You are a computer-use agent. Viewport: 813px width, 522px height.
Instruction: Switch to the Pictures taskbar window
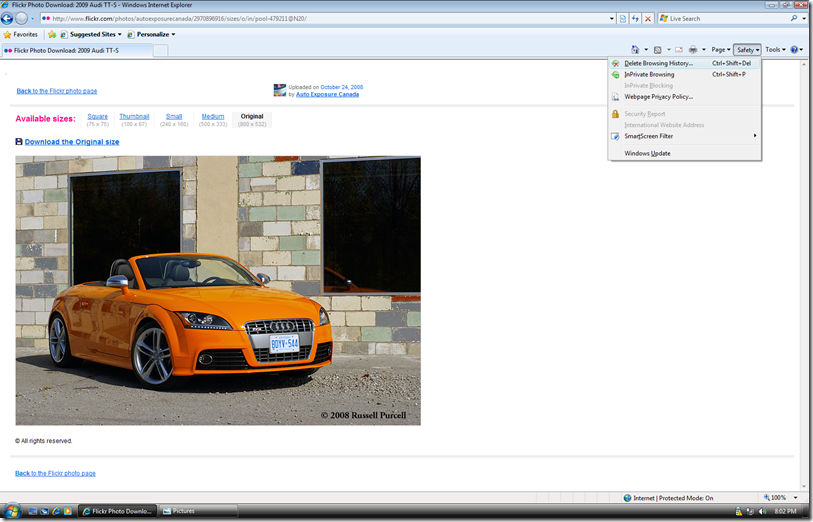click(198, 511)
